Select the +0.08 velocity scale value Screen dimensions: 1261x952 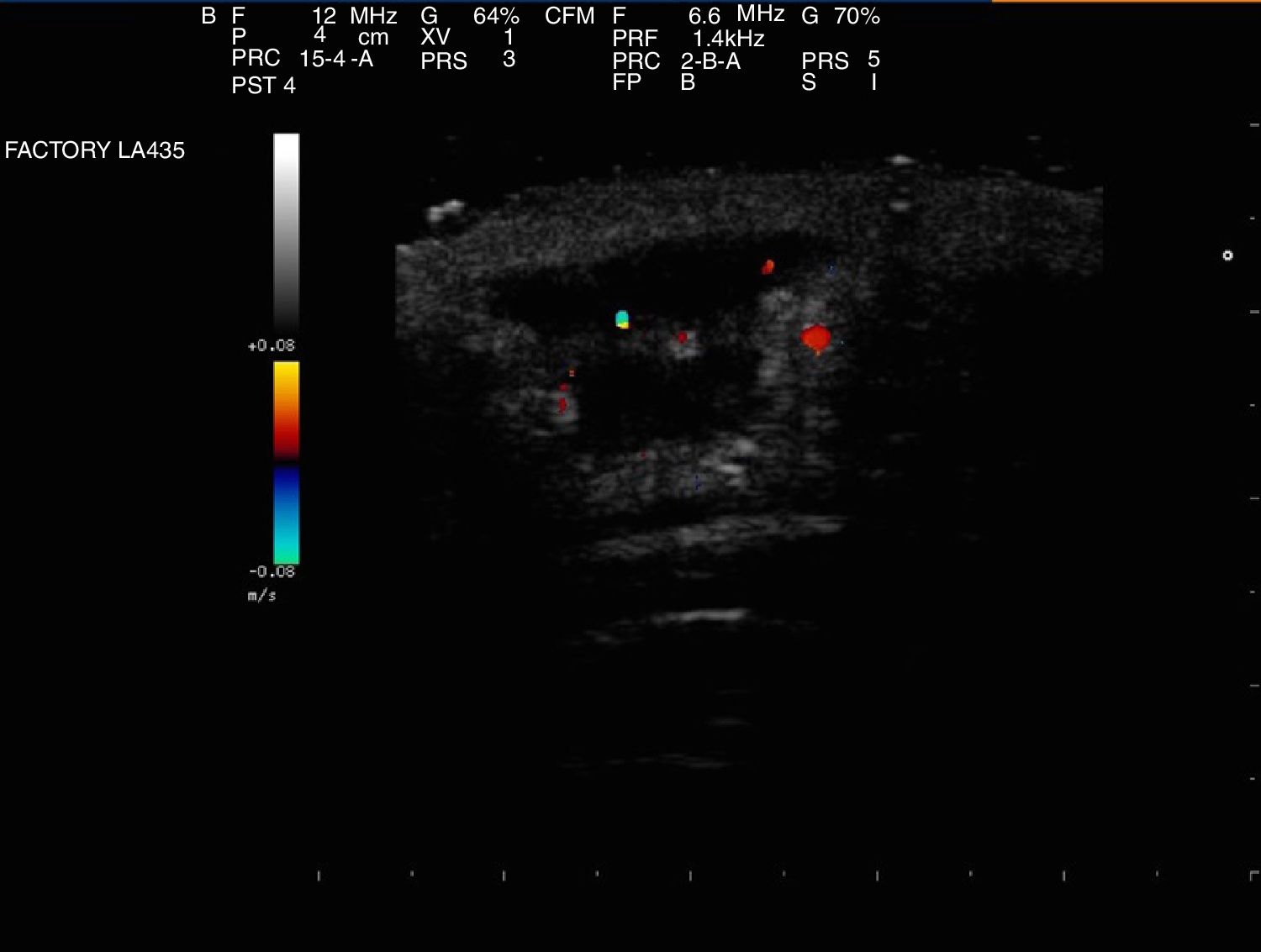(x=272, y=346)
